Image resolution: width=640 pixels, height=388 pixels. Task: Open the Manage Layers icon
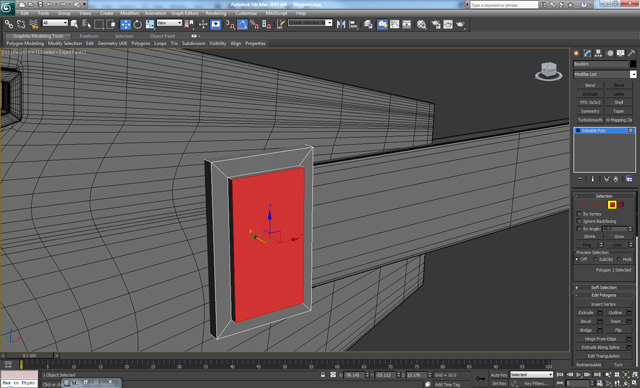pyautogui.click(x=368, y=24)
